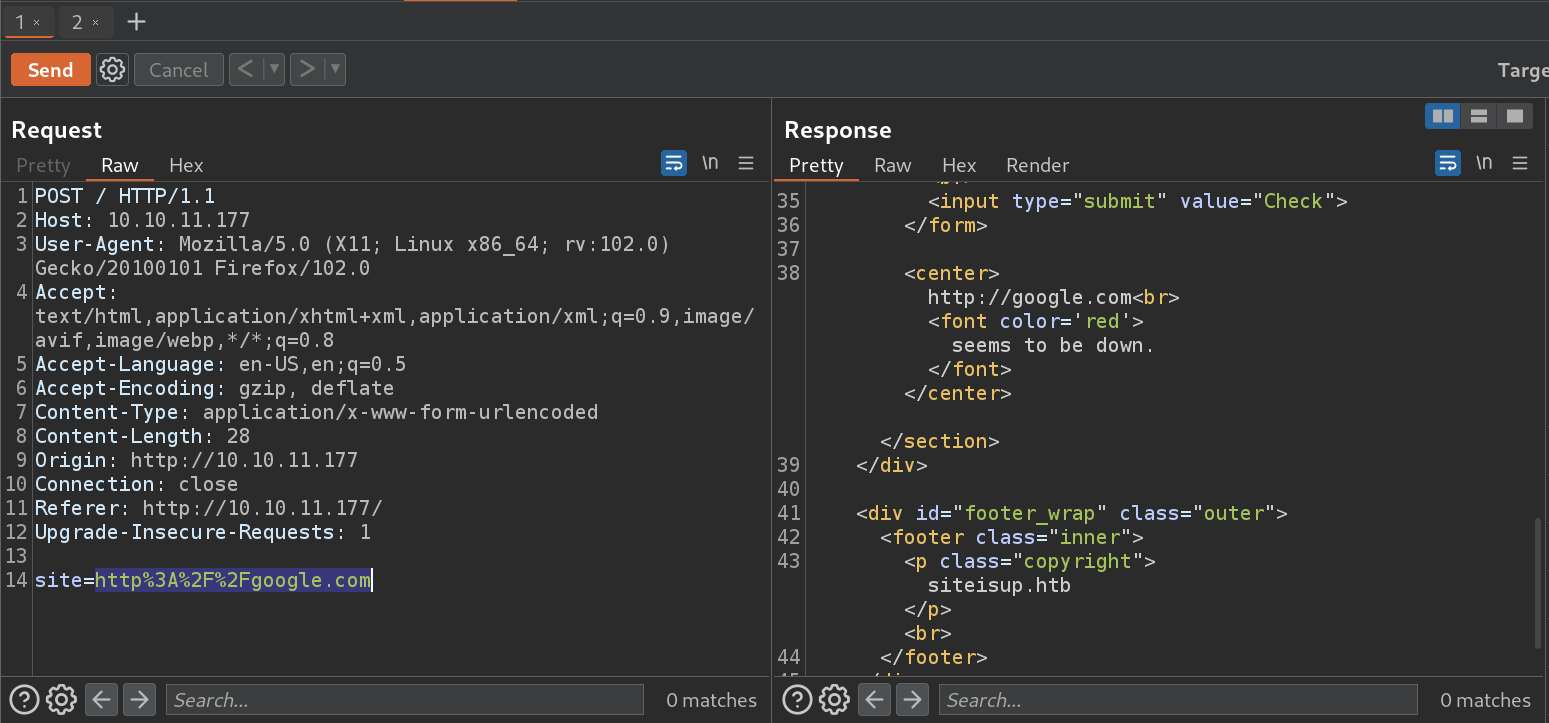Screen dimensions: 1549x723
Task: Click the POST / HTTP/1.1 request line
Action: 125,196
